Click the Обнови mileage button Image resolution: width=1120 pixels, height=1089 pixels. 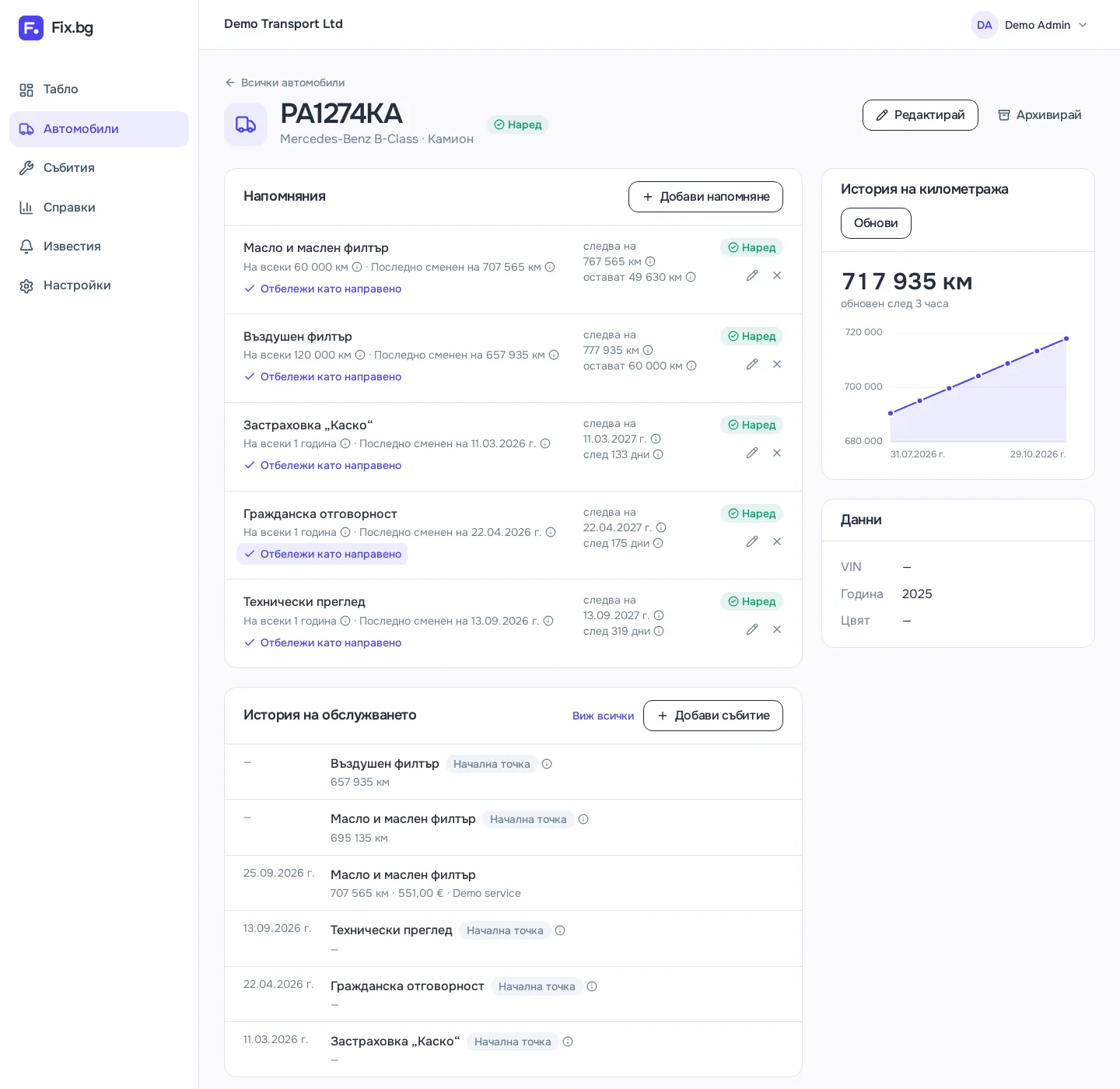pos(876,223)
